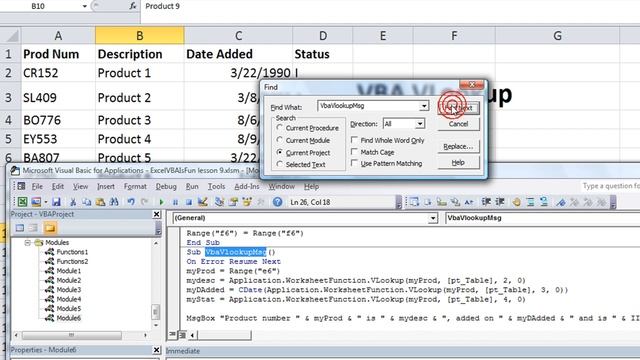Screen dimensions: 640x360
Task: Open the Tools menu
Action: [x=216, y=186]
